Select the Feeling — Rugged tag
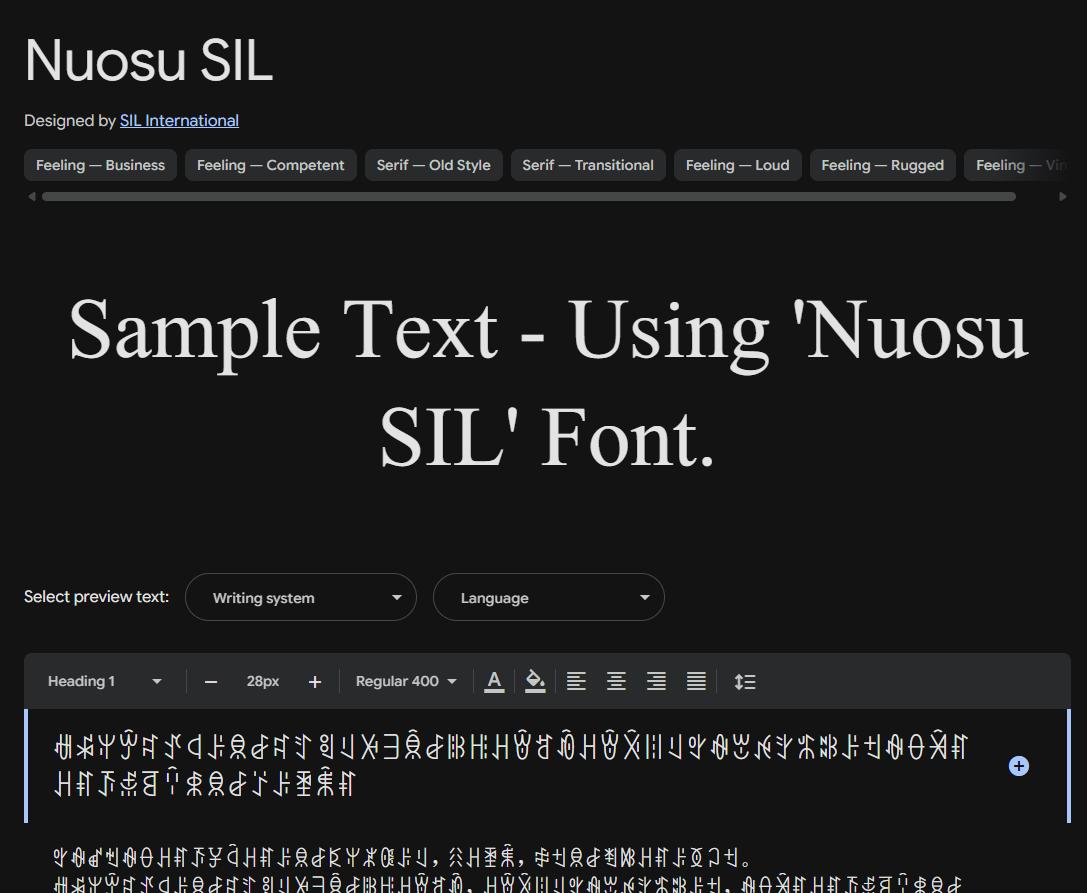Screen dimensions: 1087x893 click(882, 165)
